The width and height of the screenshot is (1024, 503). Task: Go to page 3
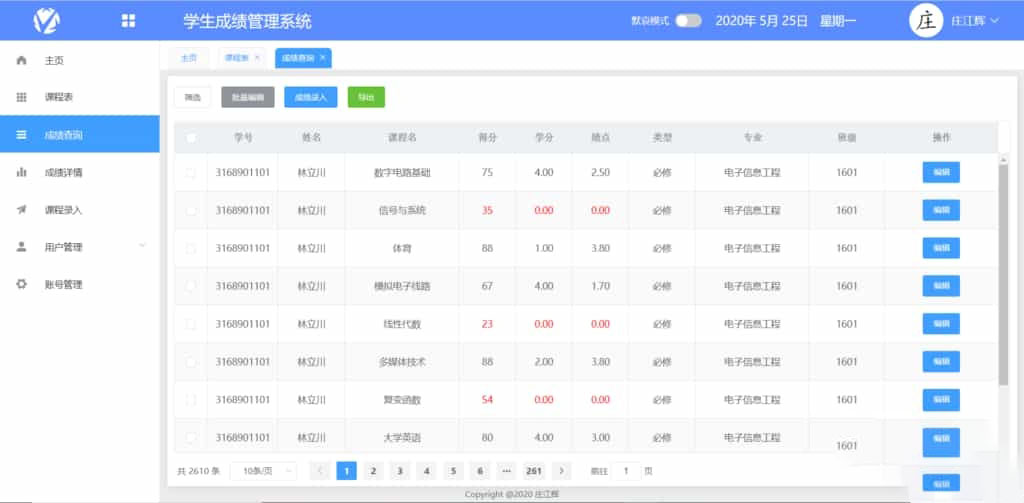point(400,471)
